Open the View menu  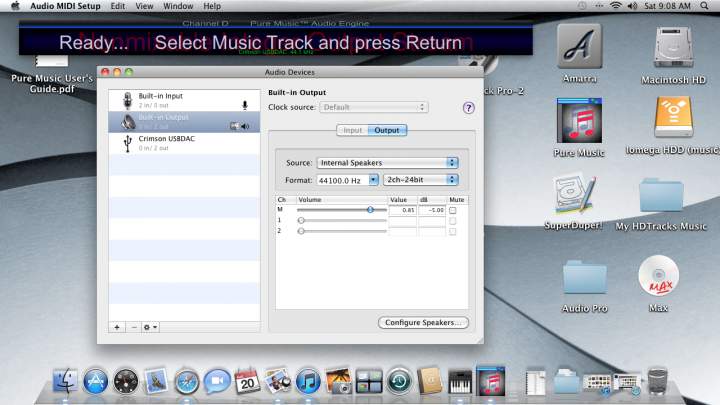click(144, 6)
